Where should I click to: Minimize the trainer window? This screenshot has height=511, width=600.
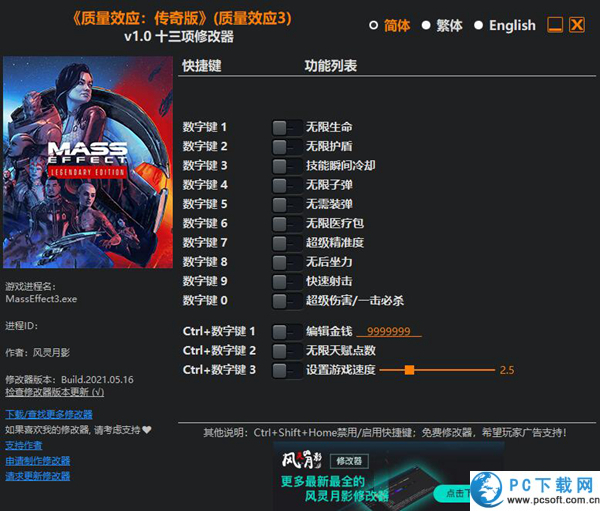[555, 25]
